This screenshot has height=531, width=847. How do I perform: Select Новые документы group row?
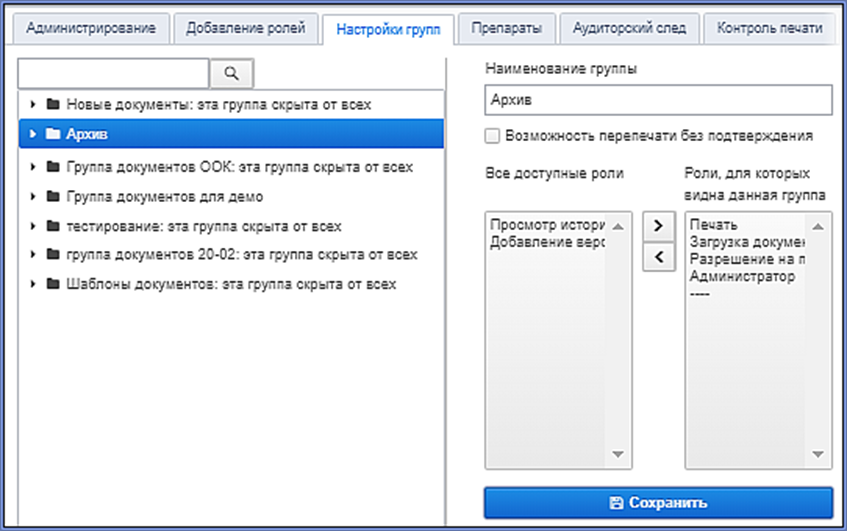point(231,104)
